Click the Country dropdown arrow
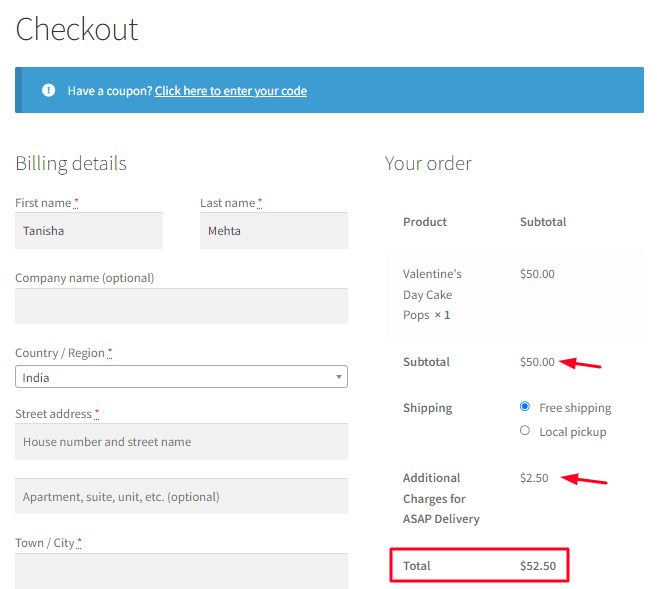657x589 pixels. 340,378
